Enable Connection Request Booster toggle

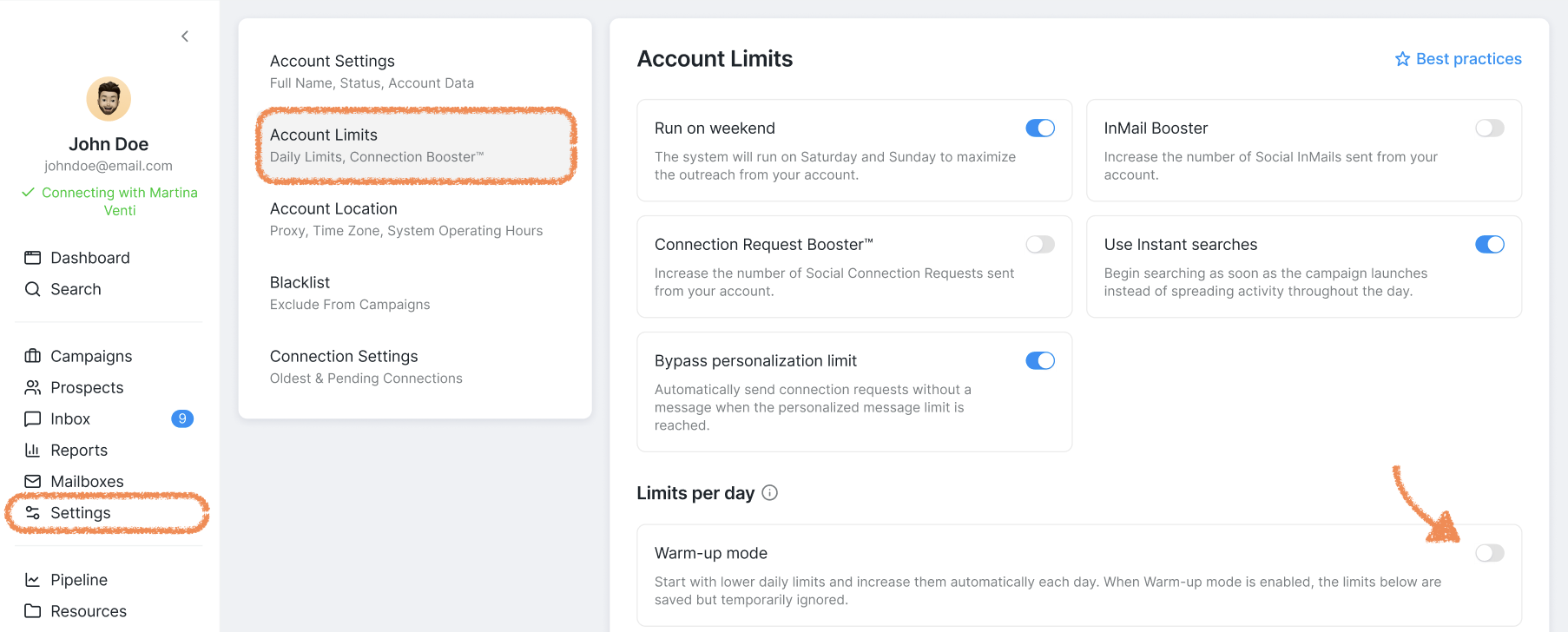click(x=1040, y=245)
